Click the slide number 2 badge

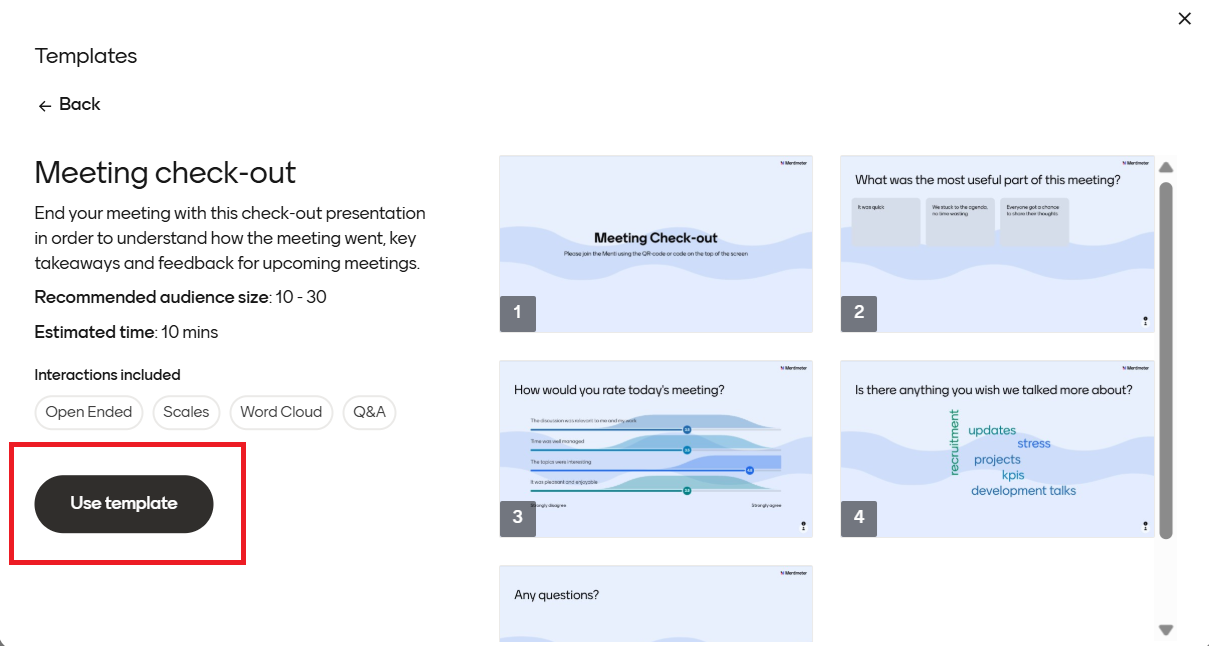point(859,313)
